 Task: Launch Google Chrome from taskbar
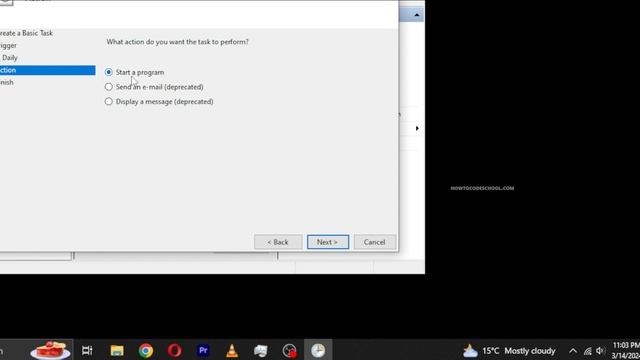[x=146, y=351]
